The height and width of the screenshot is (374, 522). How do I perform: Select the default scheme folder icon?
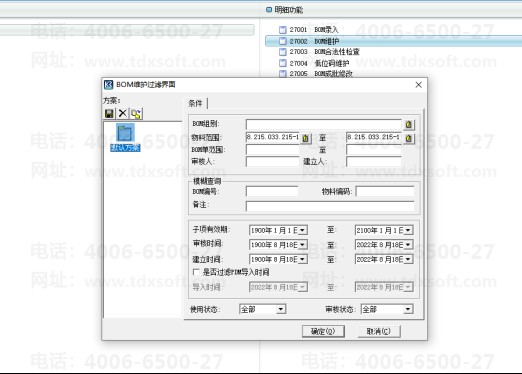click(x=125, y=133)
